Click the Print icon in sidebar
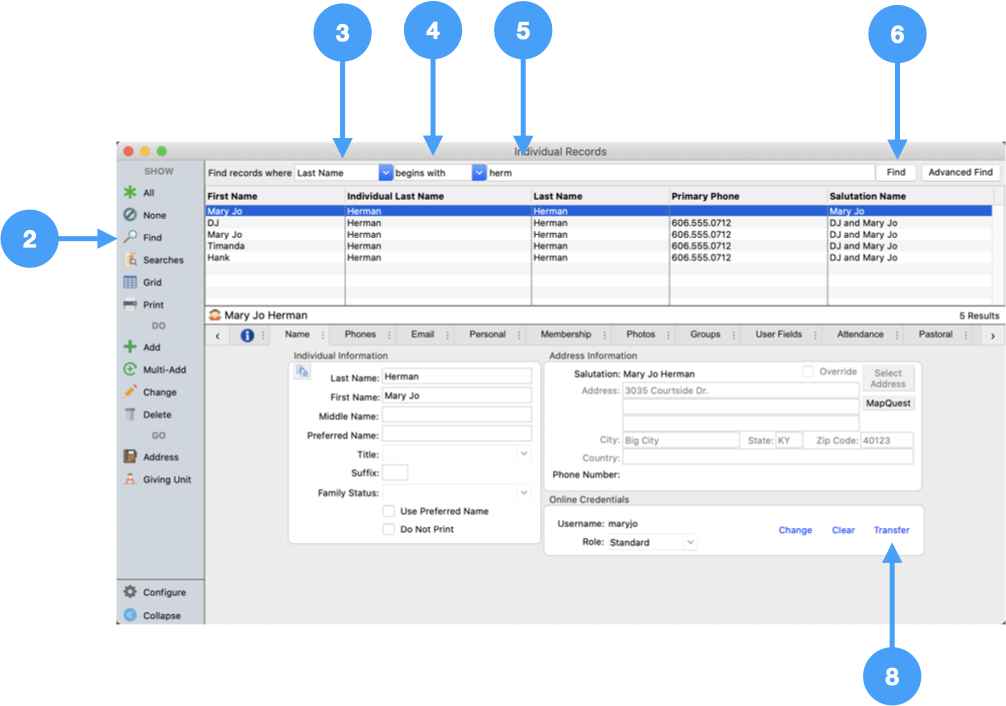 [130, 305]
